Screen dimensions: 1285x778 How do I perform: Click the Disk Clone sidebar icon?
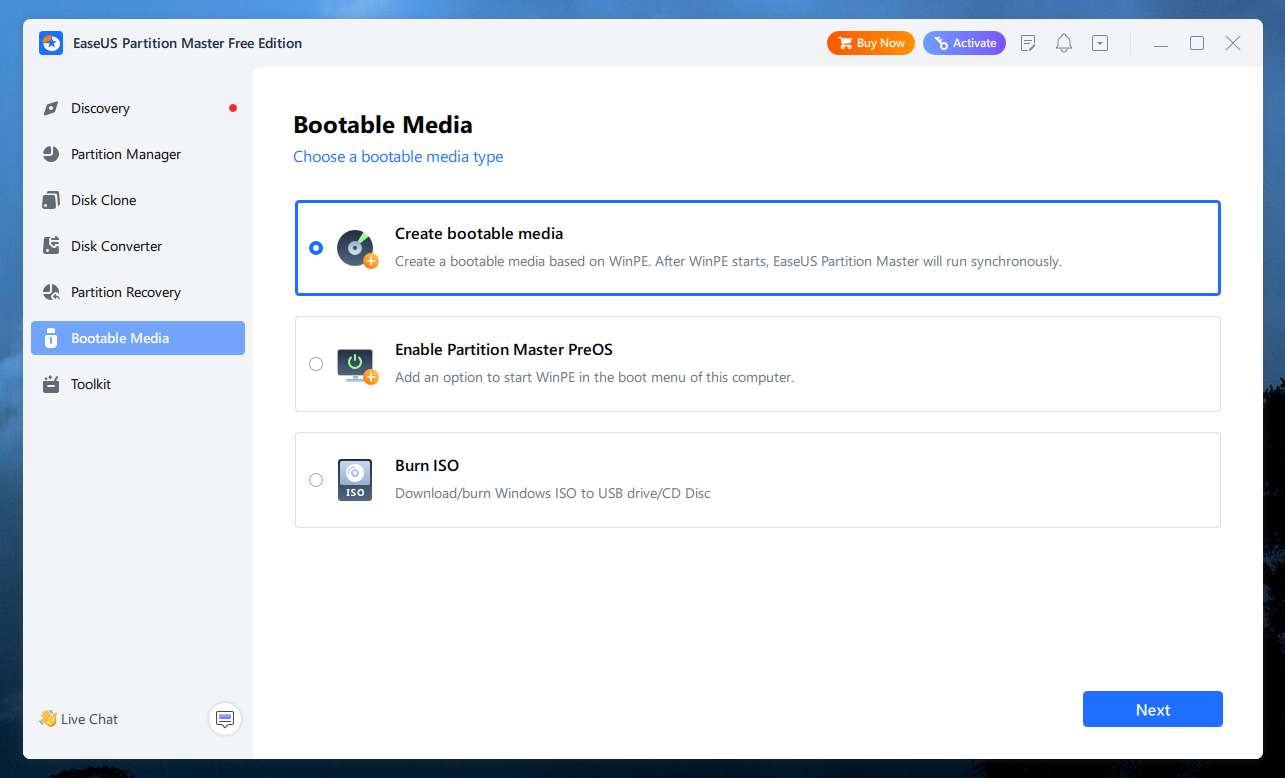(51, 200)
